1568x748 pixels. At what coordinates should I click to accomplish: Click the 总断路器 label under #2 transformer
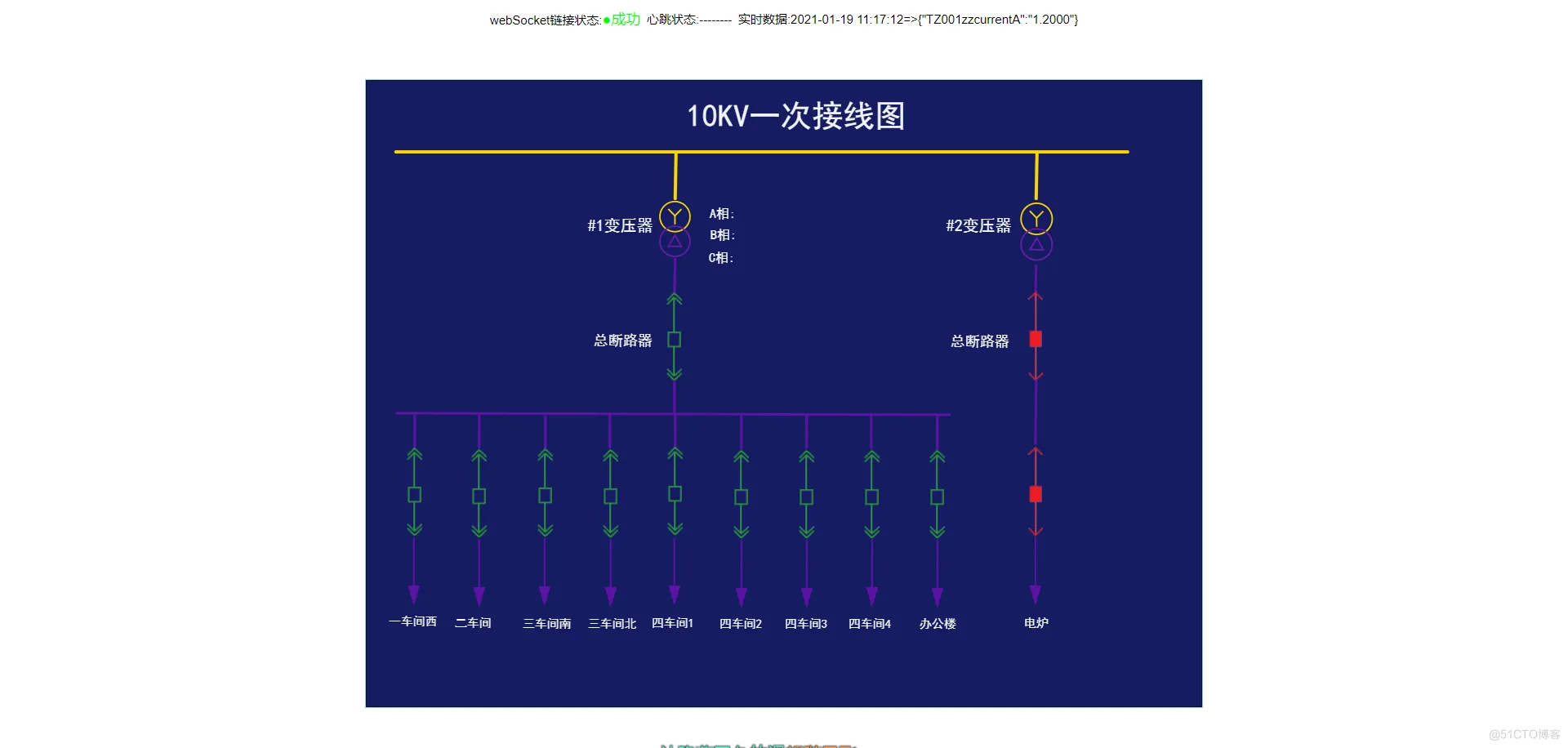(x=980, y=341)
